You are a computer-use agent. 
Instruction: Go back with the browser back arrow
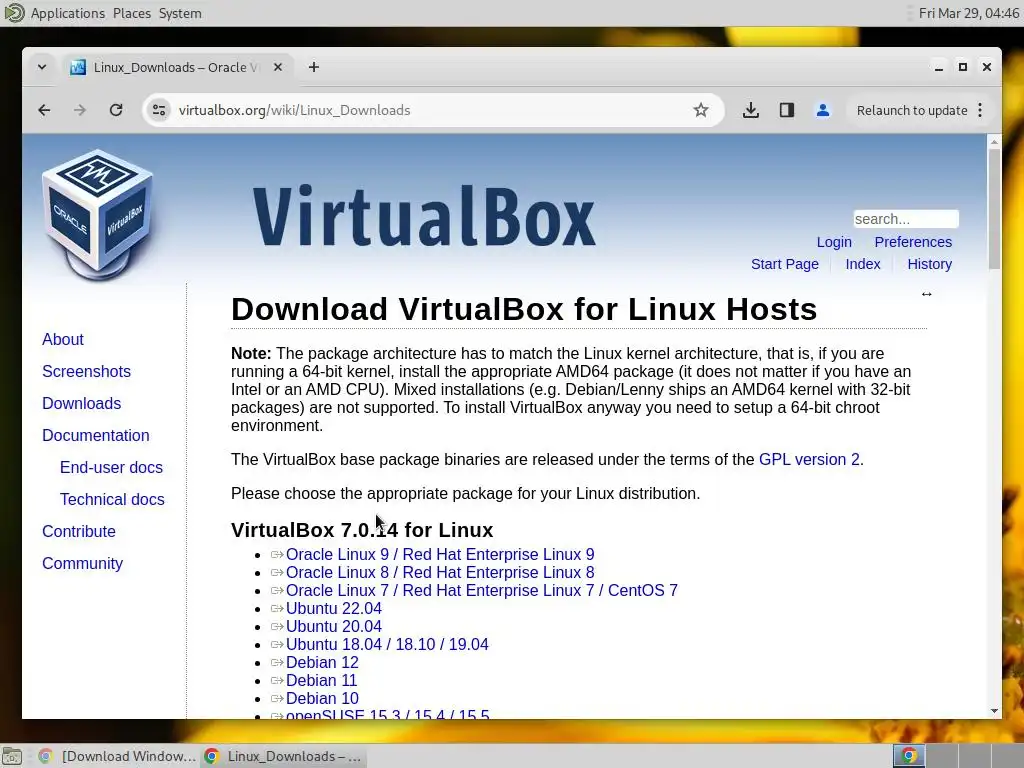point(44,110)
